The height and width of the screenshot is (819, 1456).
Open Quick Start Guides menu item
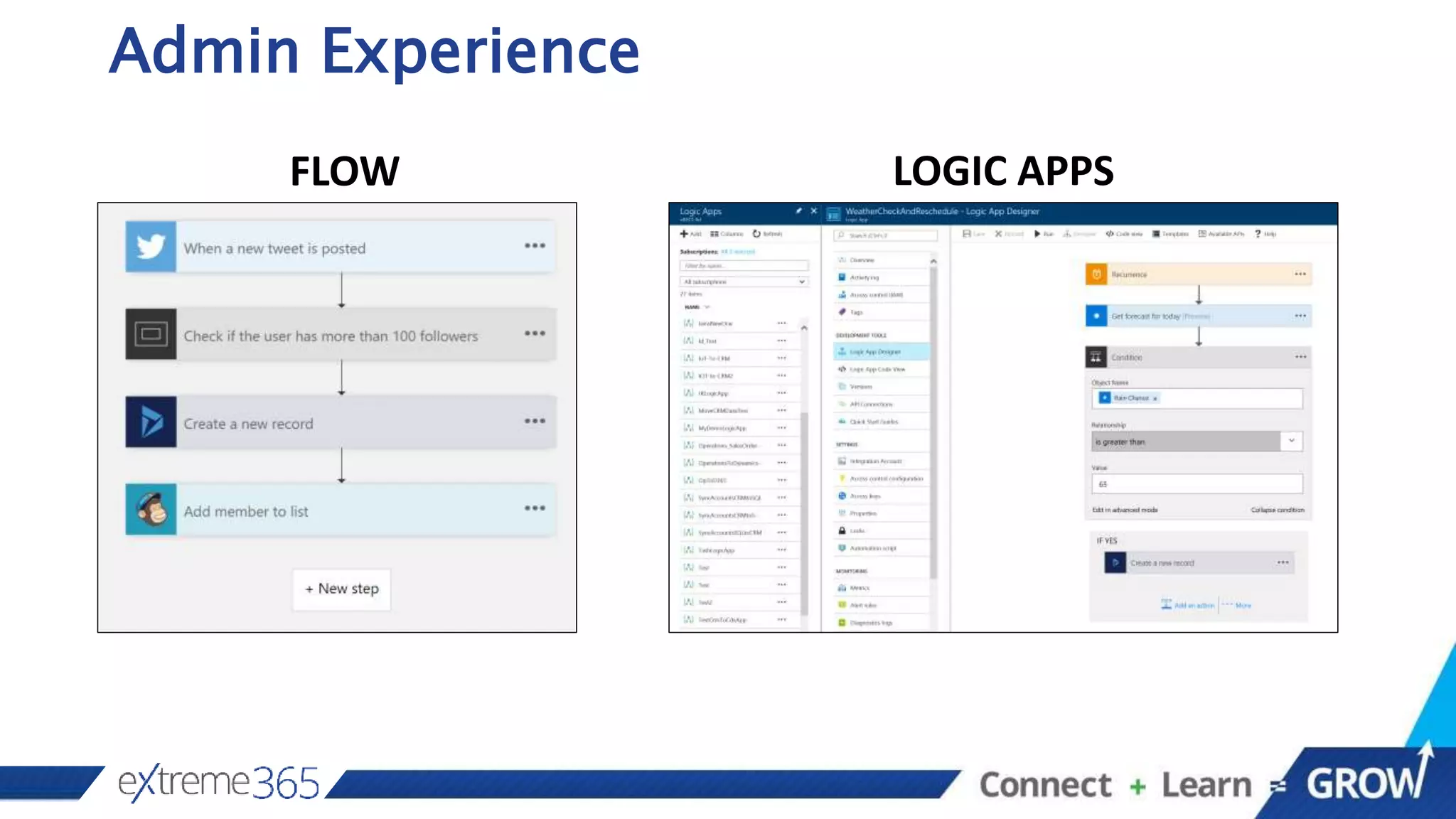[882, 422]
